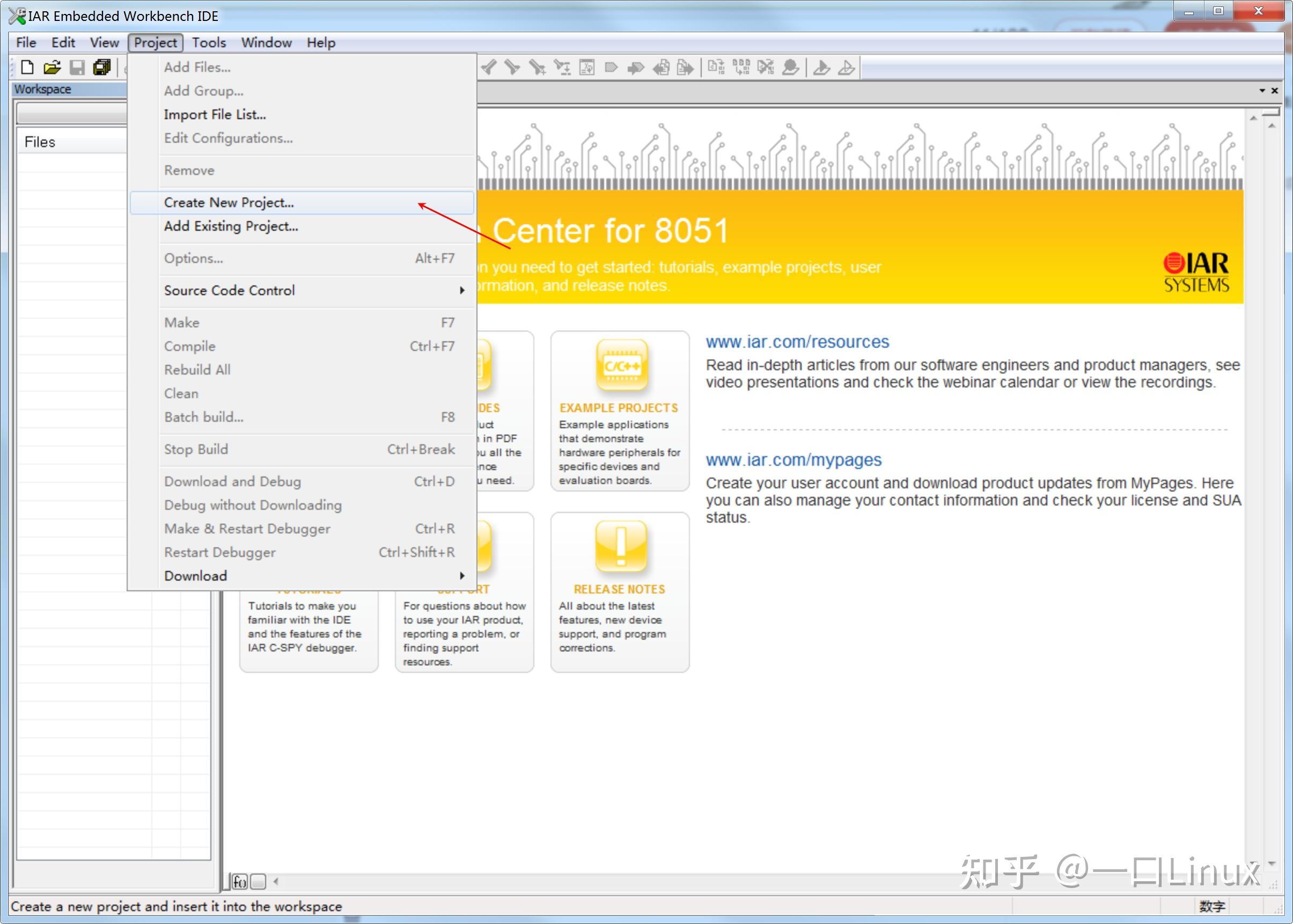Click the Toggle Bookmark tag icon
The image size is (1293, 924).
pos(611,68)
